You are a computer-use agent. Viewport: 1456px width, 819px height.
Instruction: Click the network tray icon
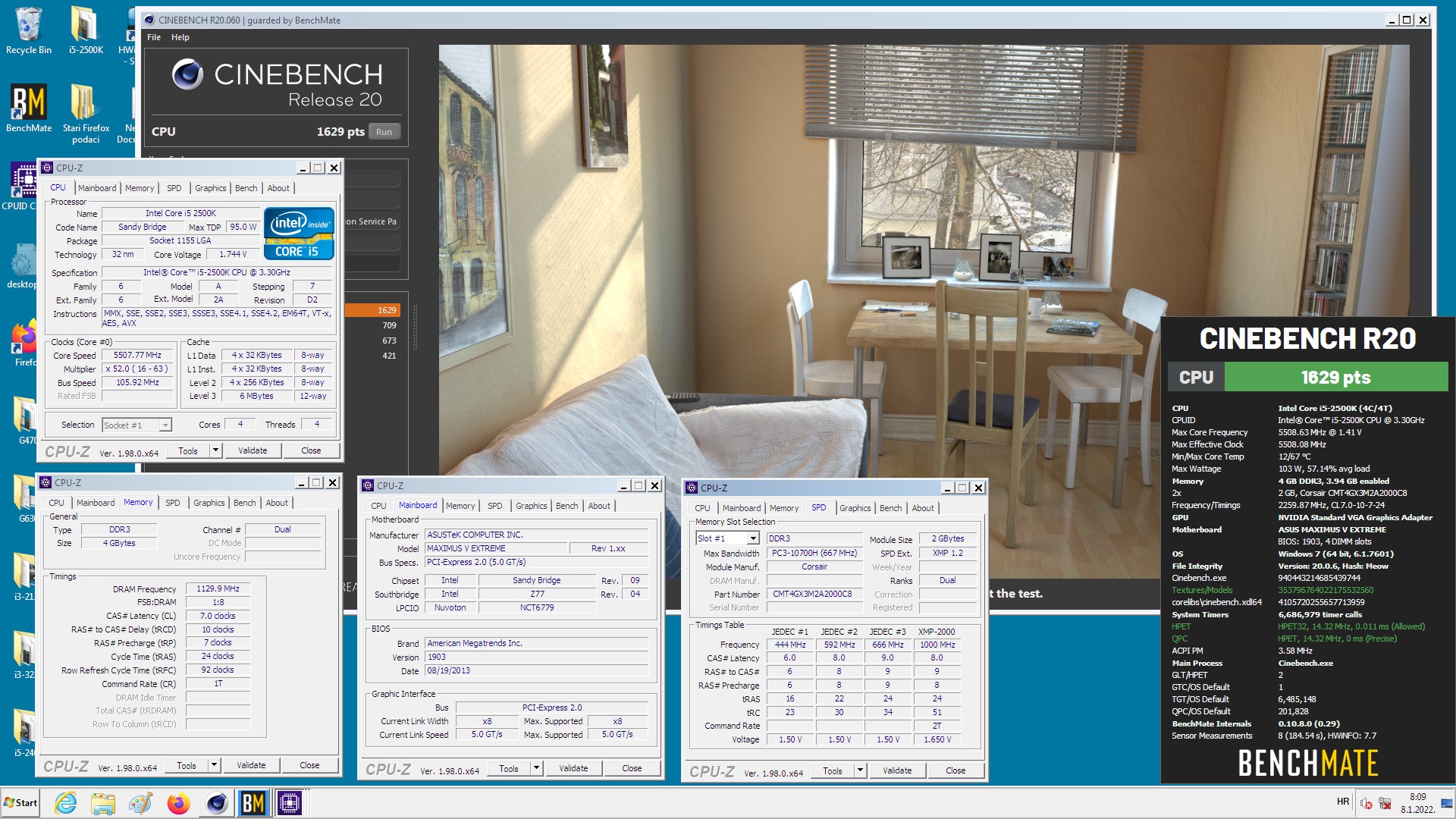click(x=1385, y=803)
